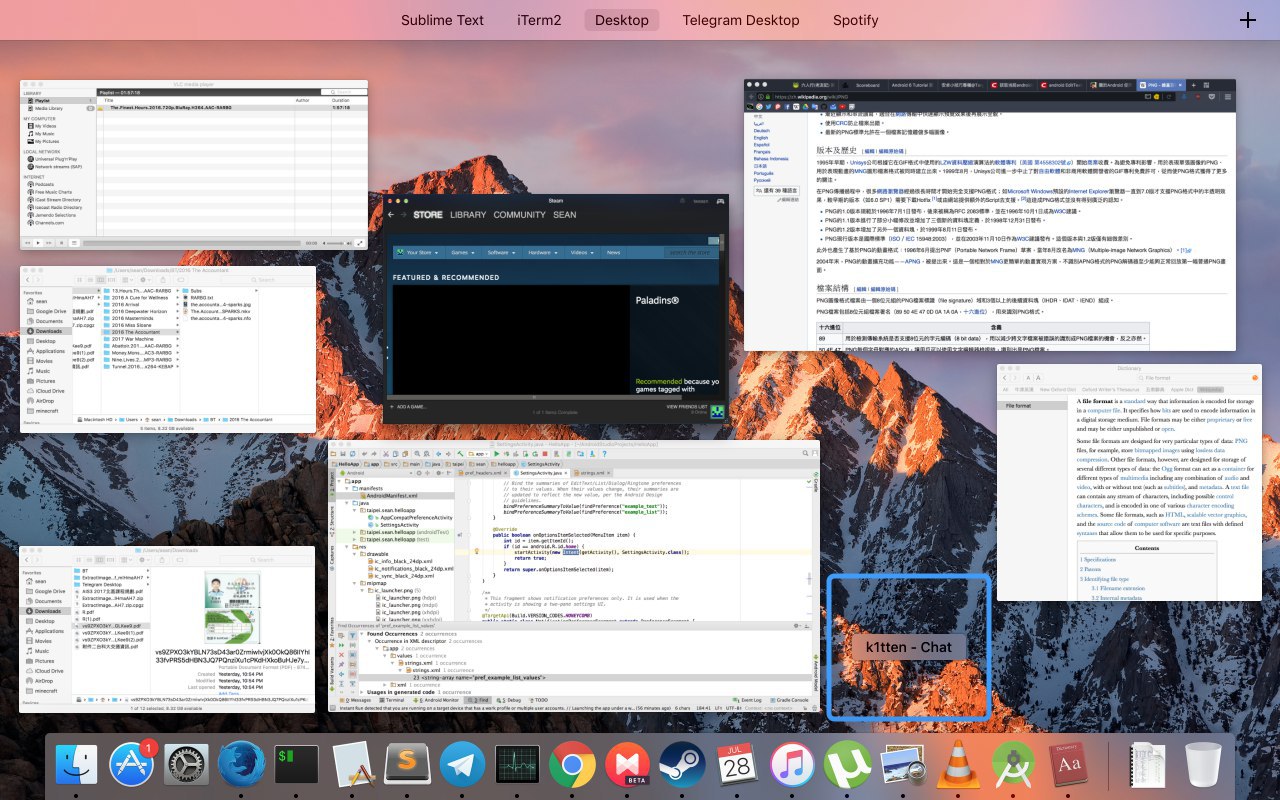Open the Steam icon in the Dock
Screen dimensions: 1280x800
coord(682,766)
